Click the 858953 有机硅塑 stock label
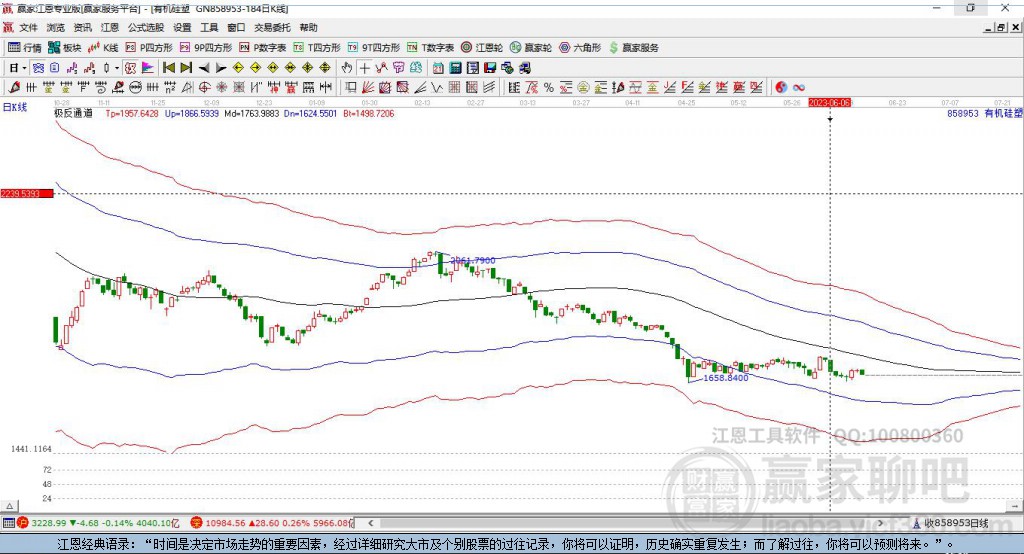Image resolution: width=1024 pixels, height=554 pixels. point(985,114)
